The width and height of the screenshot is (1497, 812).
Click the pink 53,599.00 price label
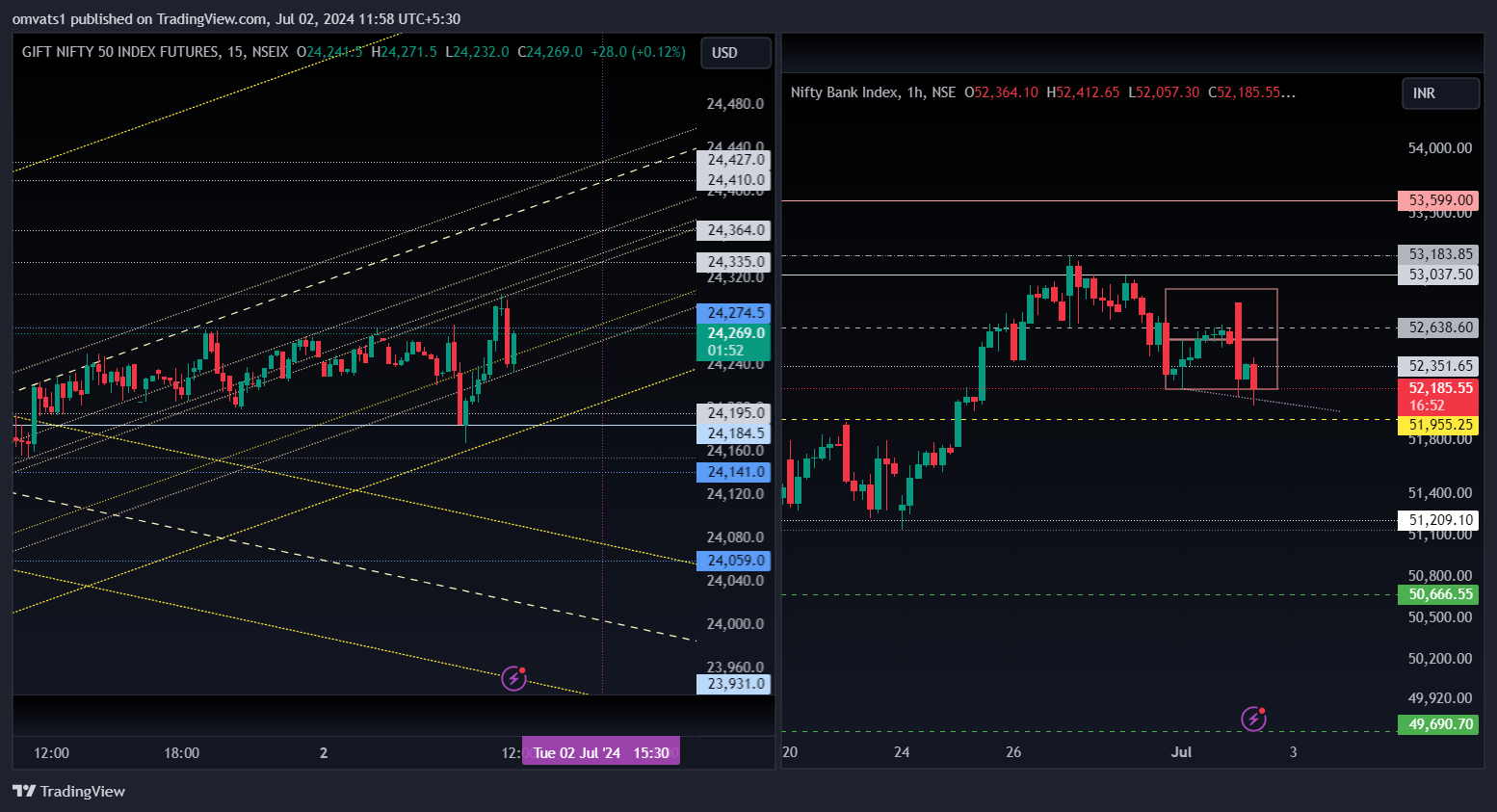tap(1438, 200)
